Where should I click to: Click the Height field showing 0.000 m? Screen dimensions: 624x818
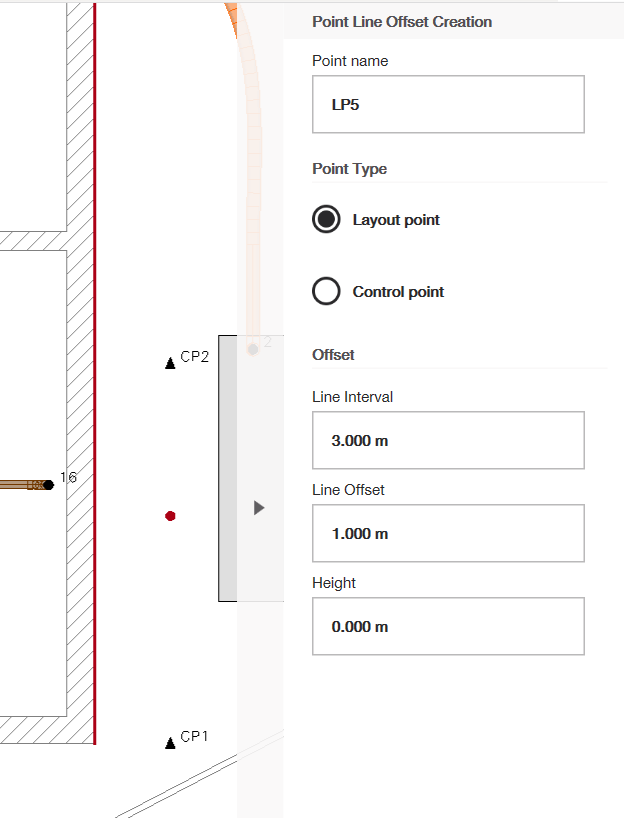(448, 626)
